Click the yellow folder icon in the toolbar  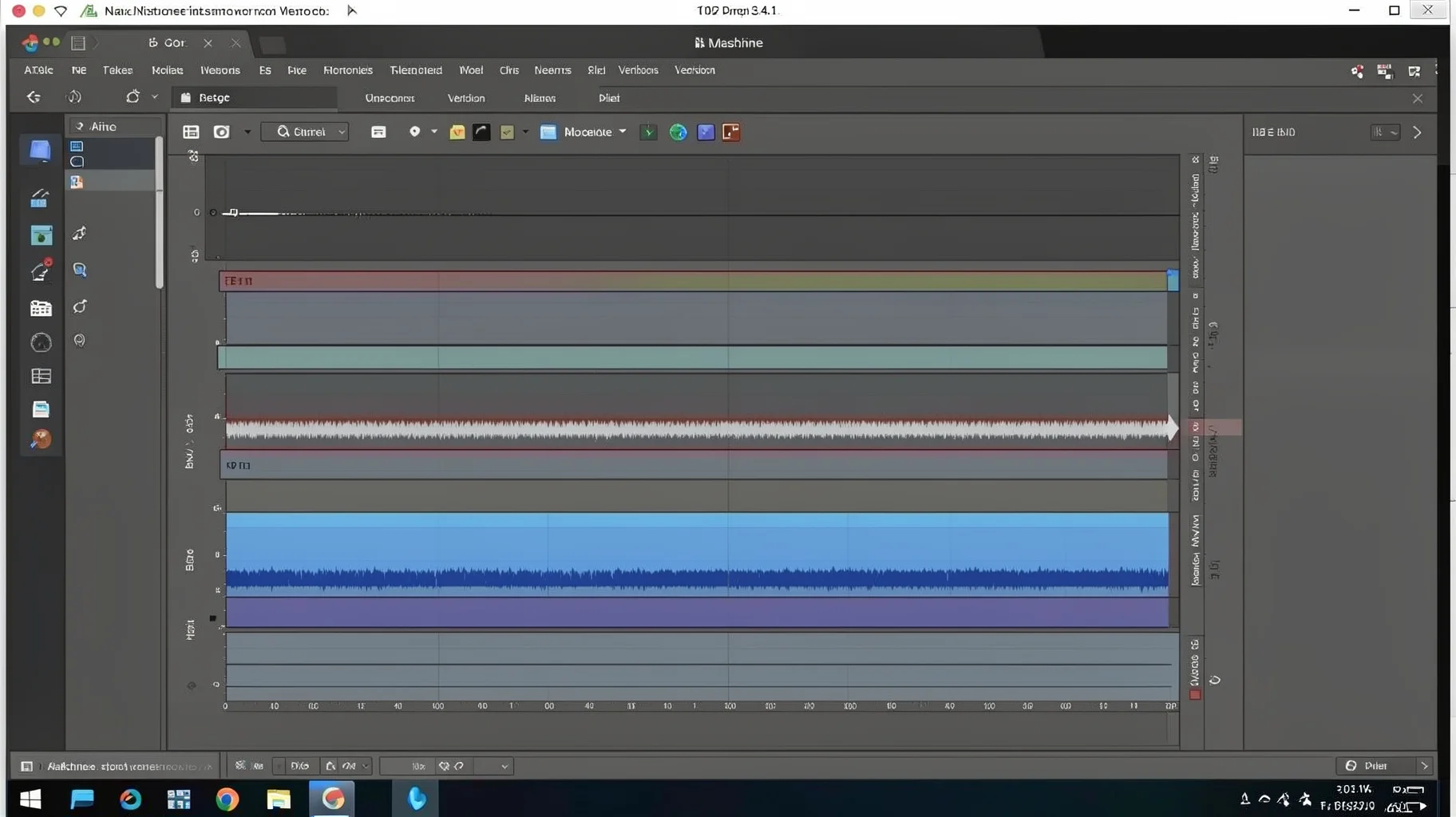click(457, 132)
